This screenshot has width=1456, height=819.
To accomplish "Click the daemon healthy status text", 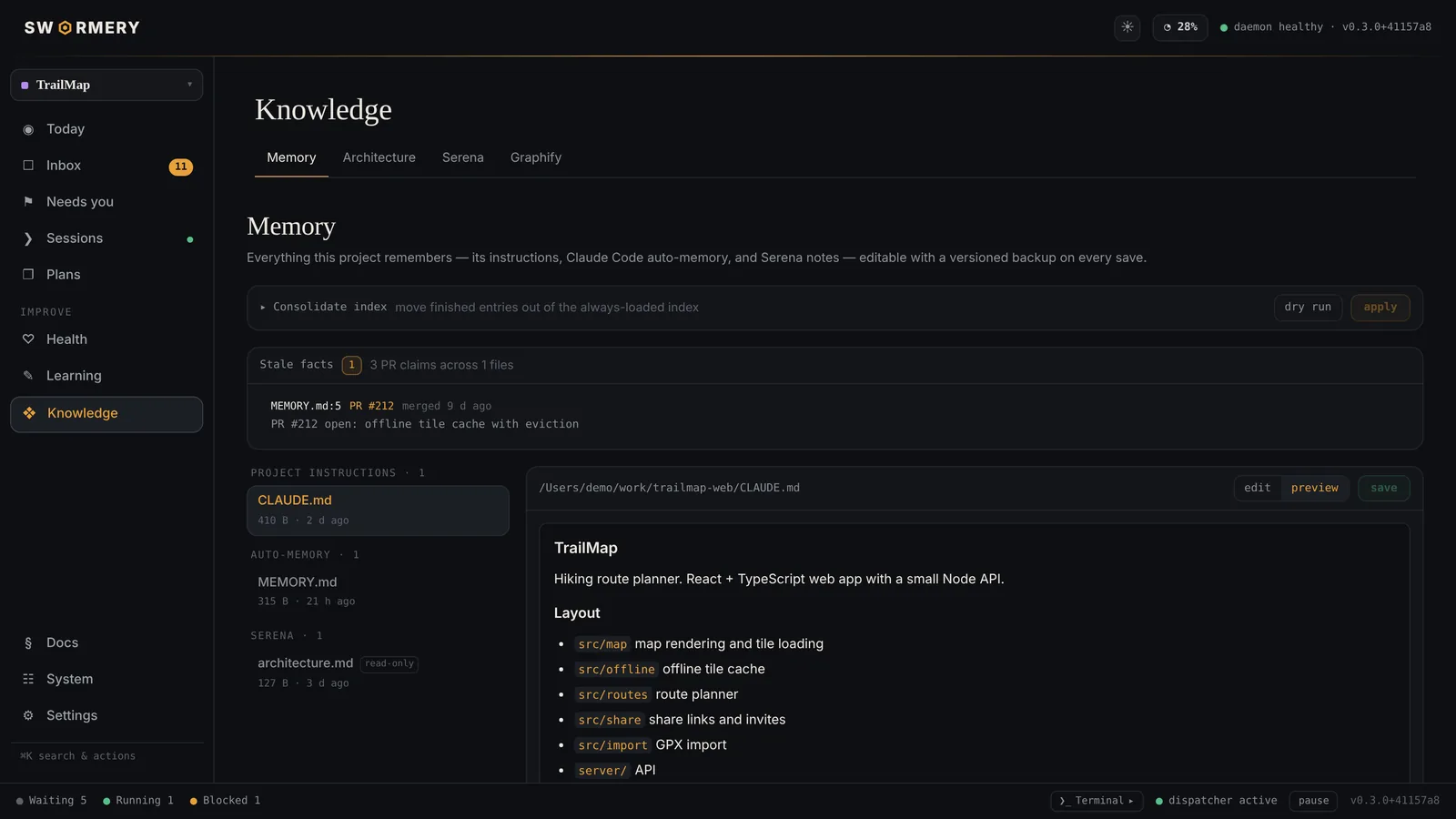I will (x=1278, y=27).
